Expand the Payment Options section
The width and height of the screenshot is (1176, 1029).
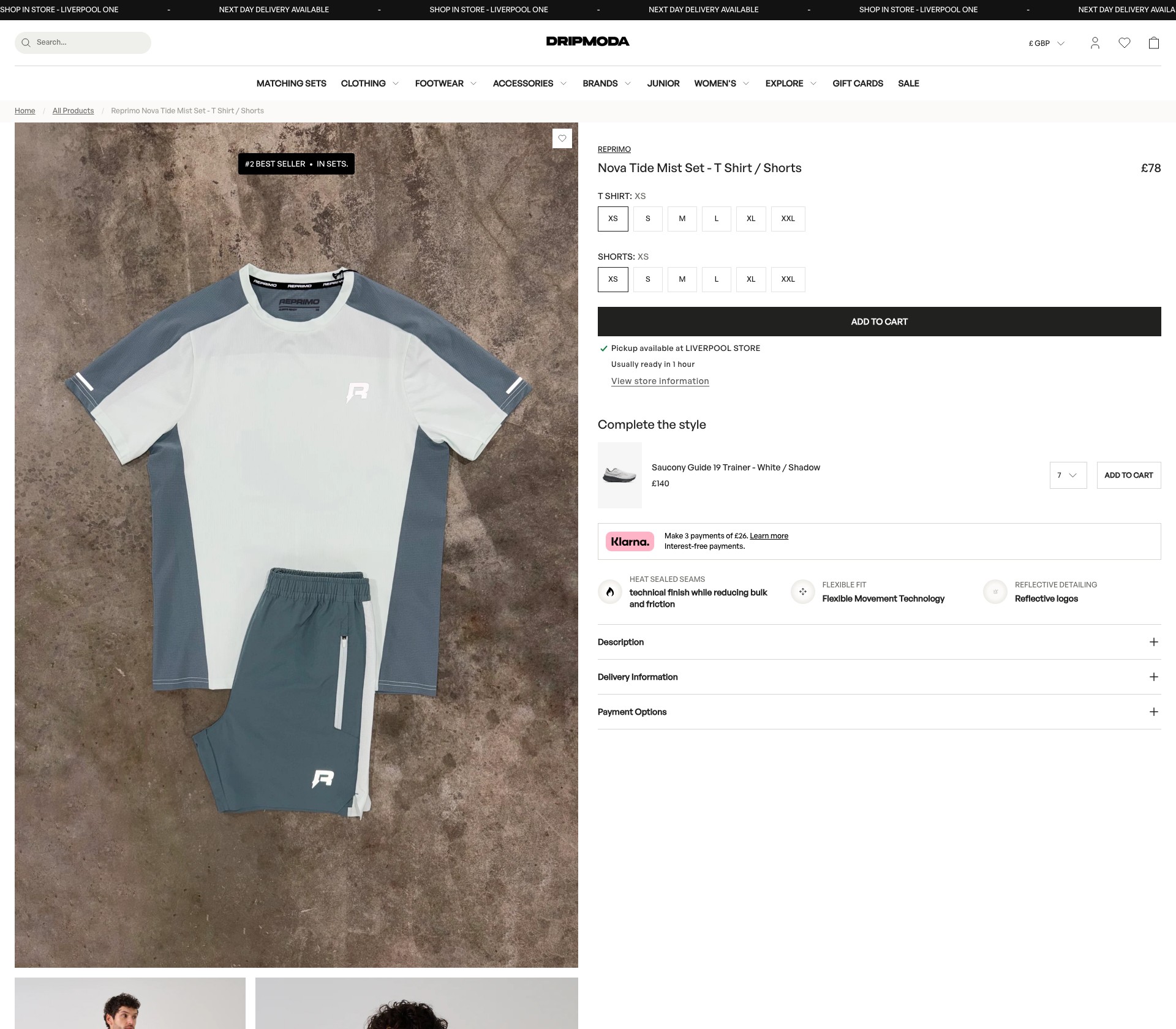coord(879,712)
